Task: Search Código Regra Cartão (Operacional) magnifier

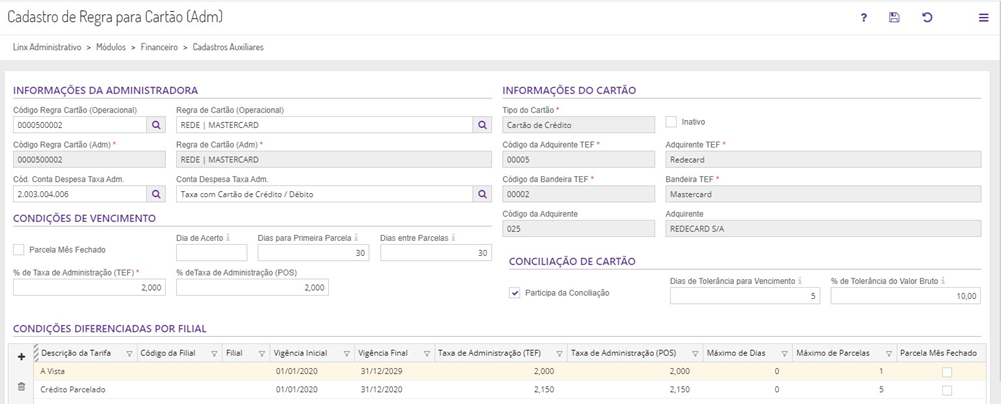Action: coord(156,125)
